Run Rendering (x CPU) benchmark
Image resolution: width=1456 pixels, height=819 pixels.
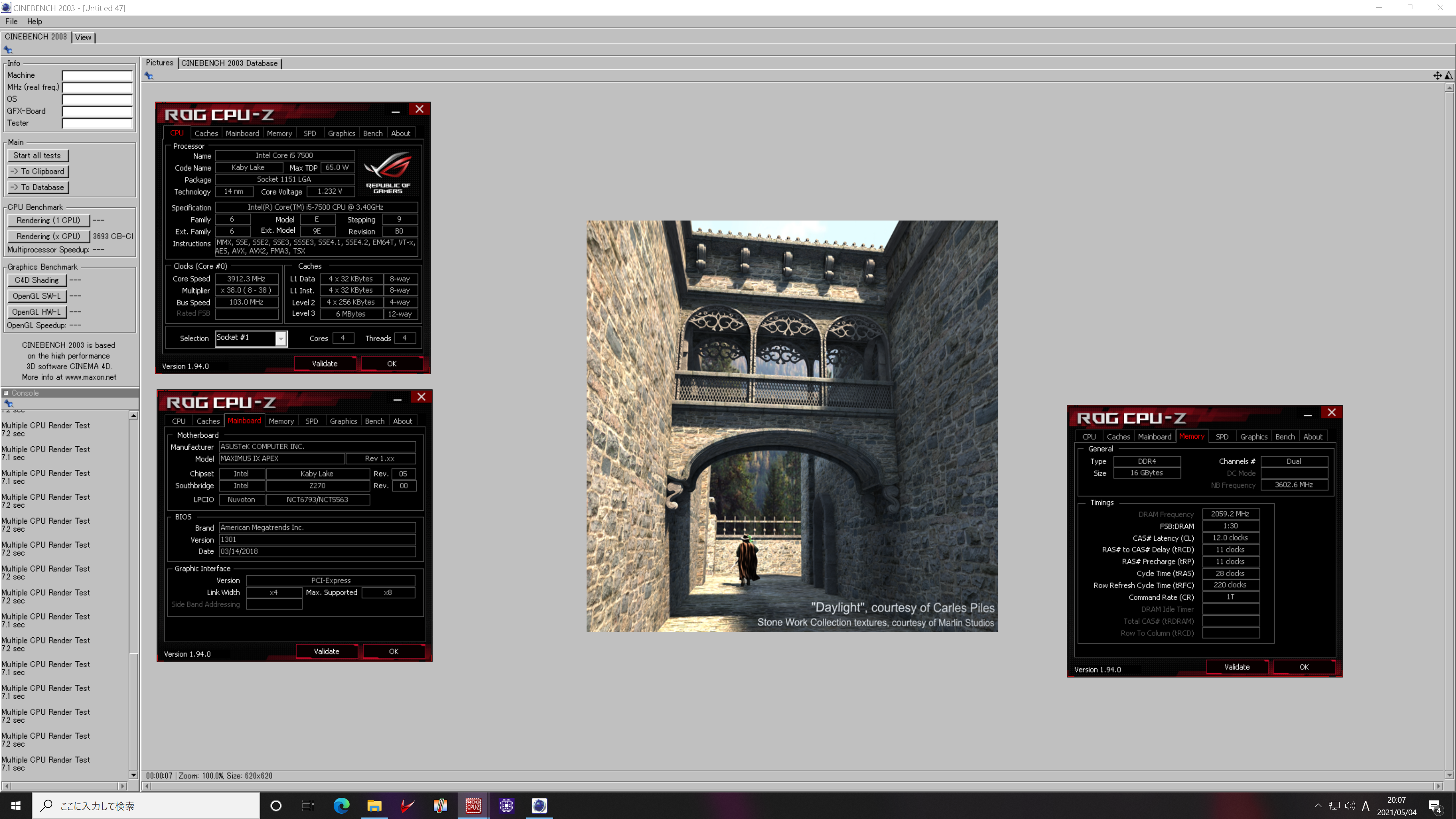pos(48,236)
